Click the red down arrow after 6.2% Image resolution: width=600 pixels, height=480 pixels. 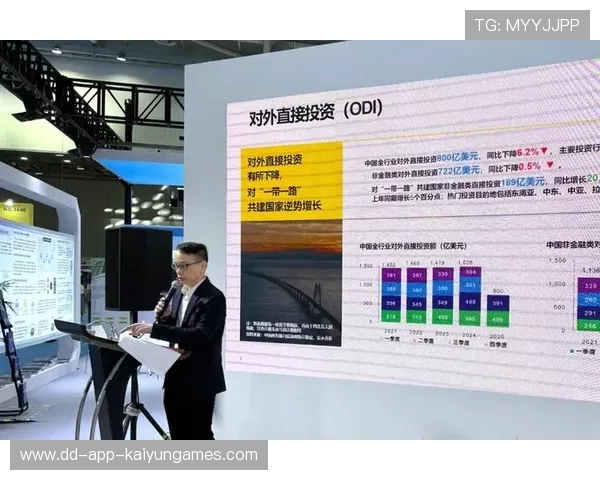[x=544, y=151]
